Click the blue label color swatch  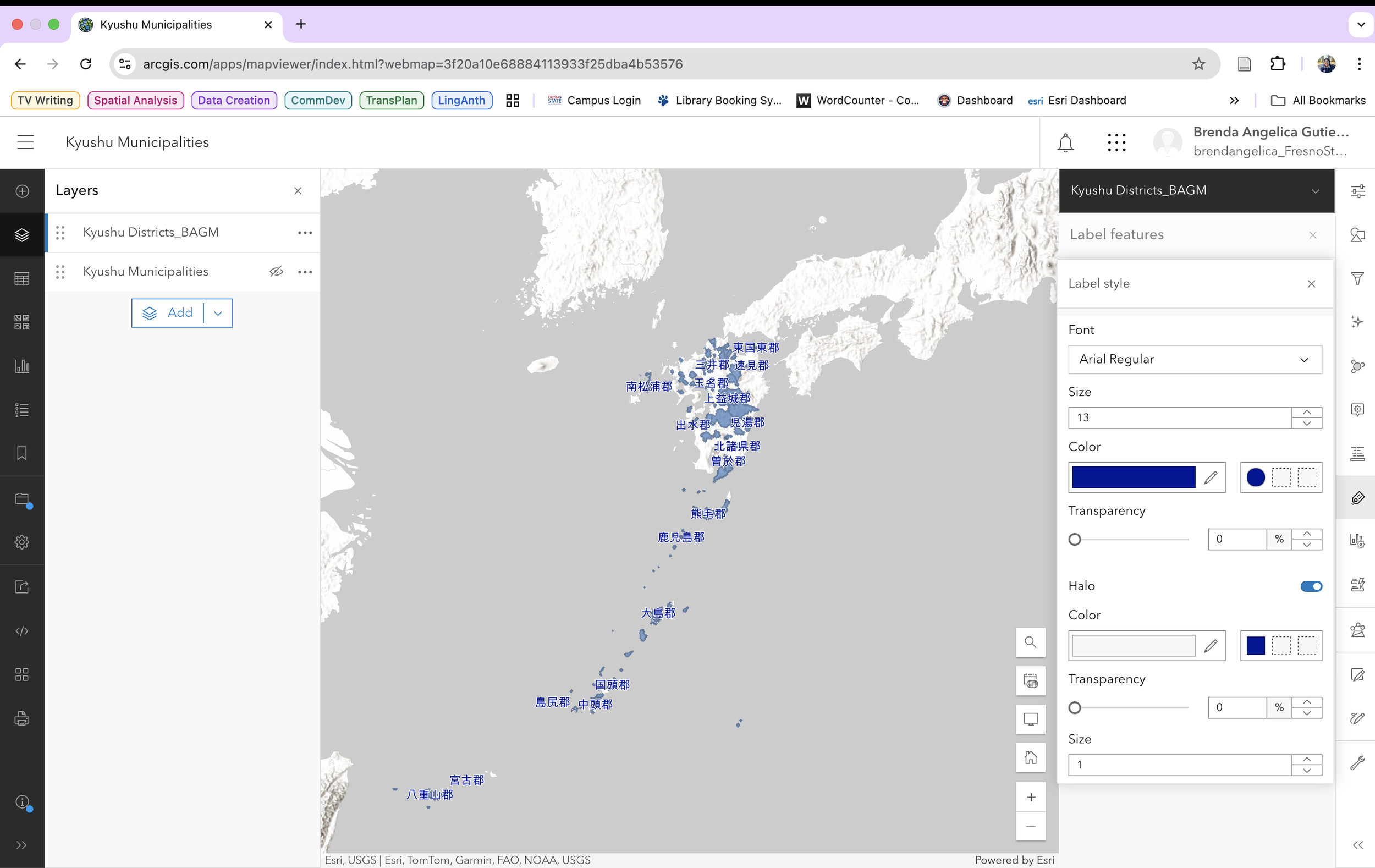1132,477
